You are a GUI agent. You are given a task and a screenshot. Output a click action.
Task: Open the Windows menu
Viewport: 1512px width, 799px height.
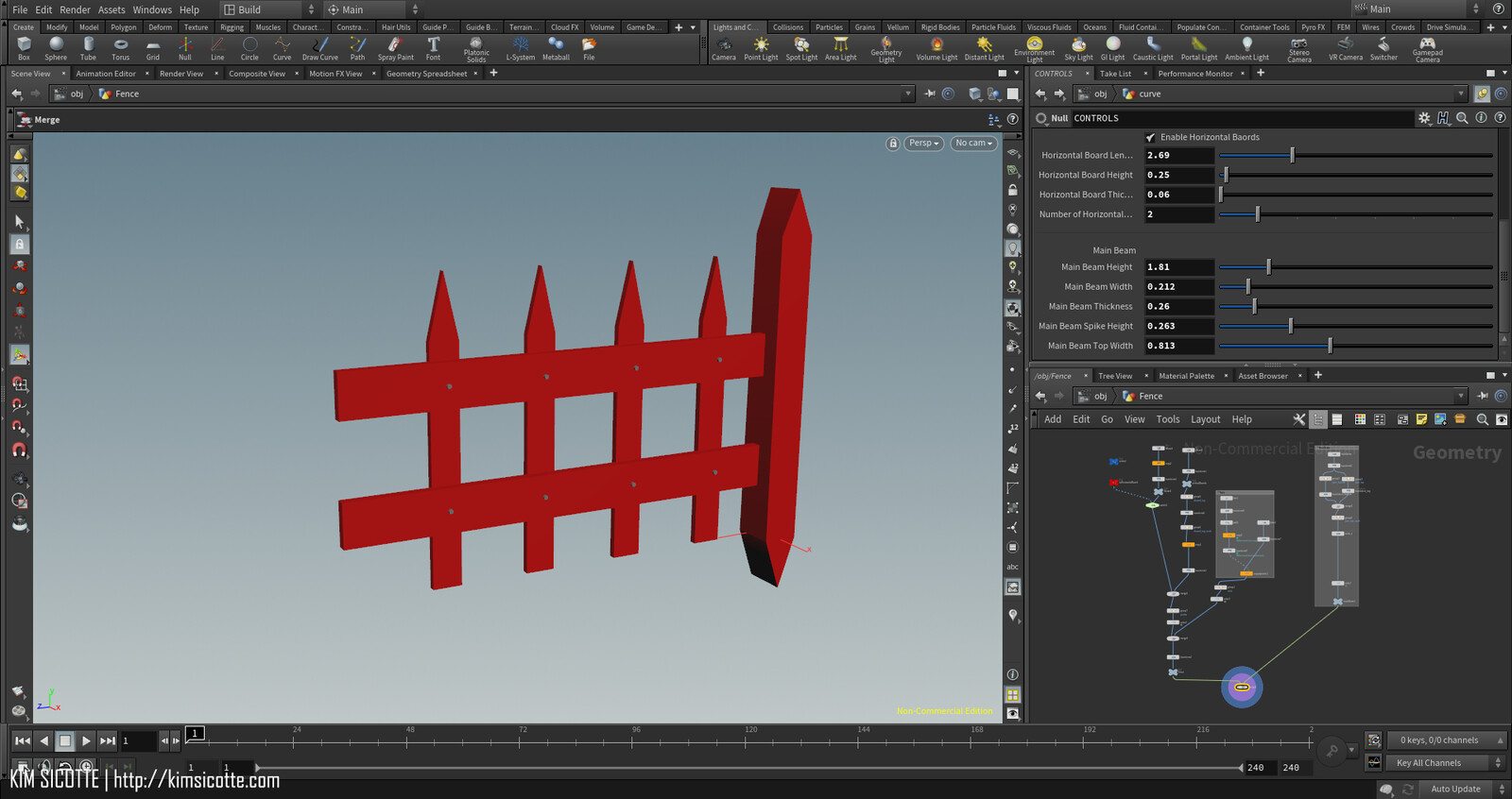pos(152,9)
